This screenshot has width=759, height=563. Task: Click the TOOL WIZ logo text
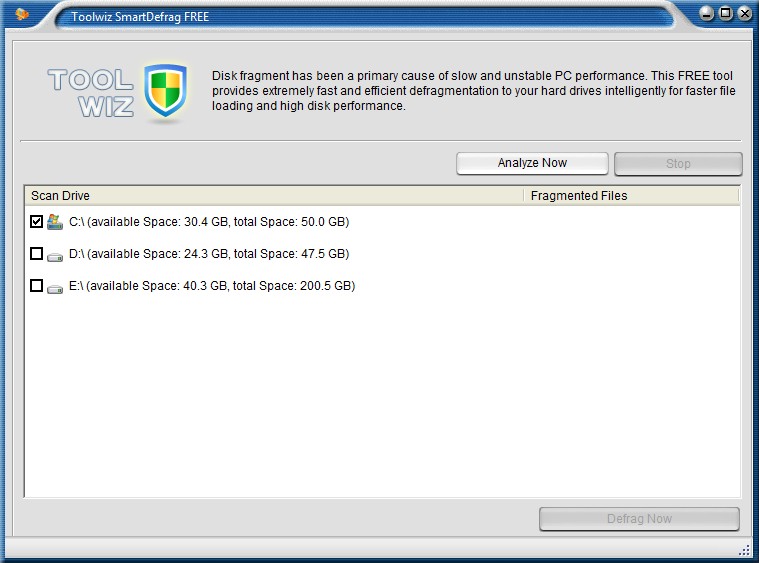(91, 92)
